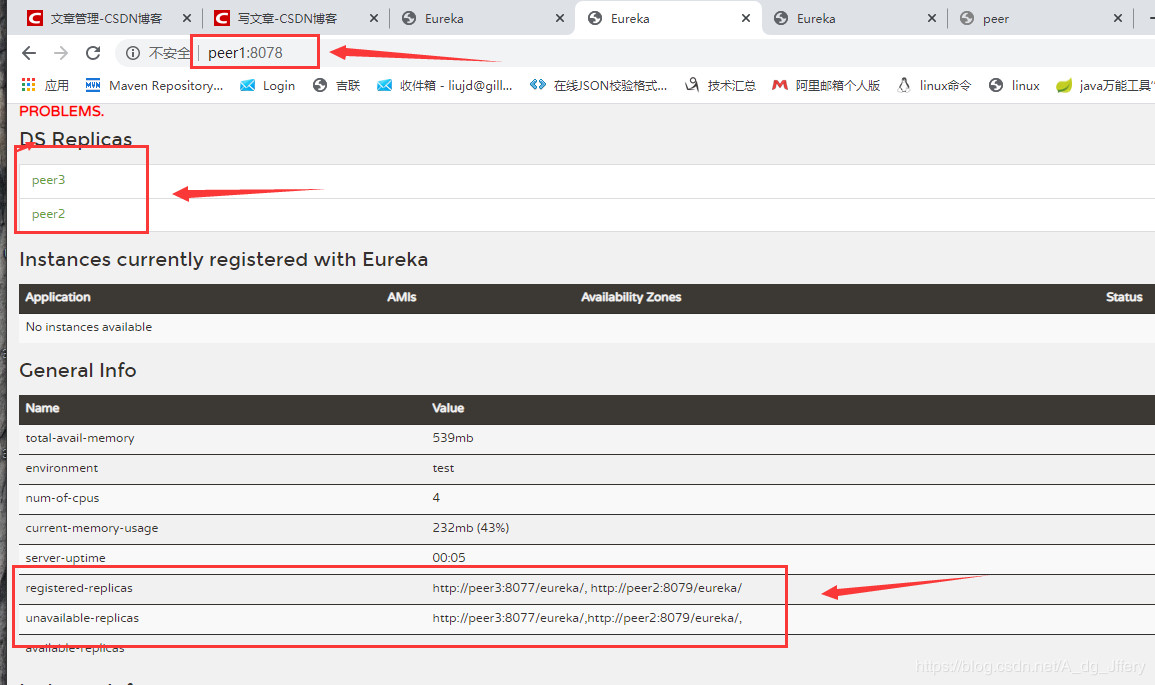Open the 技术汇总 bookmark

tap(720, 86)
